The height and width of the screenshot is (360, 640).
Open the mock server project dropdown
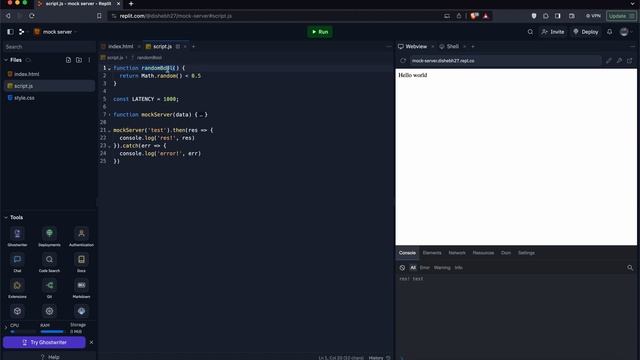click(x=55, y=32)
